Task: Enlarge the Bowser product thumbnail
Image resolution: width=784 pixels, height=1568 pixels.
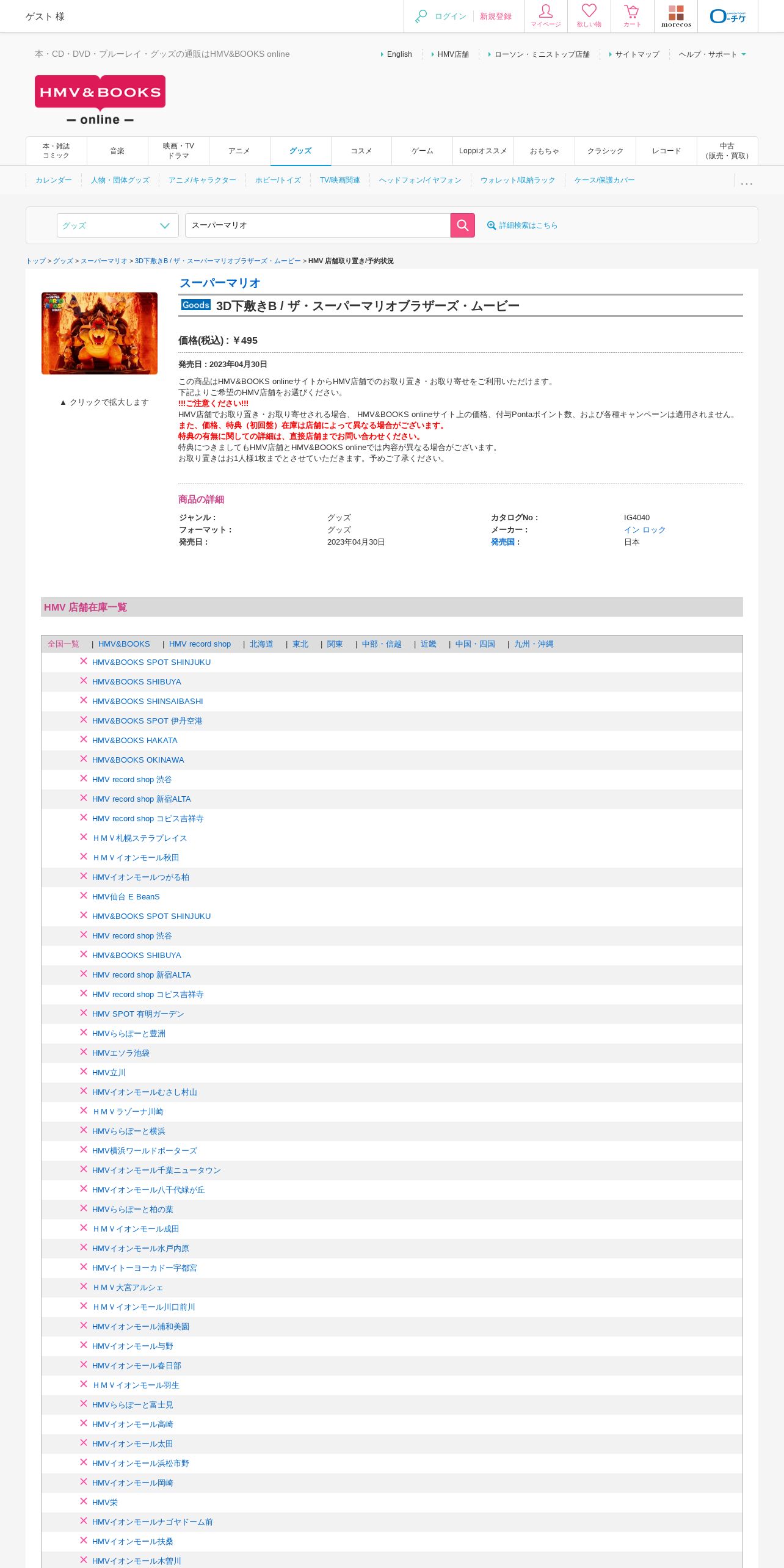Action: (100, 333)
